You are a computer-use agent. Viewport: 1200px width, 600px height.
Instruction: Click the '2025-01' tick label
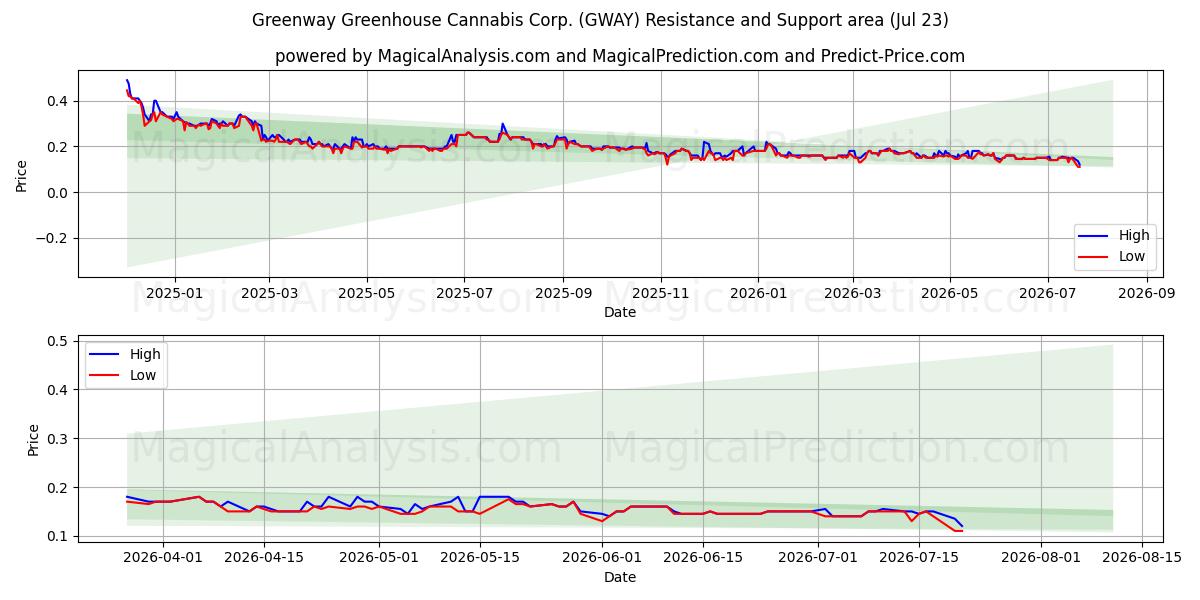pos(175,293)
